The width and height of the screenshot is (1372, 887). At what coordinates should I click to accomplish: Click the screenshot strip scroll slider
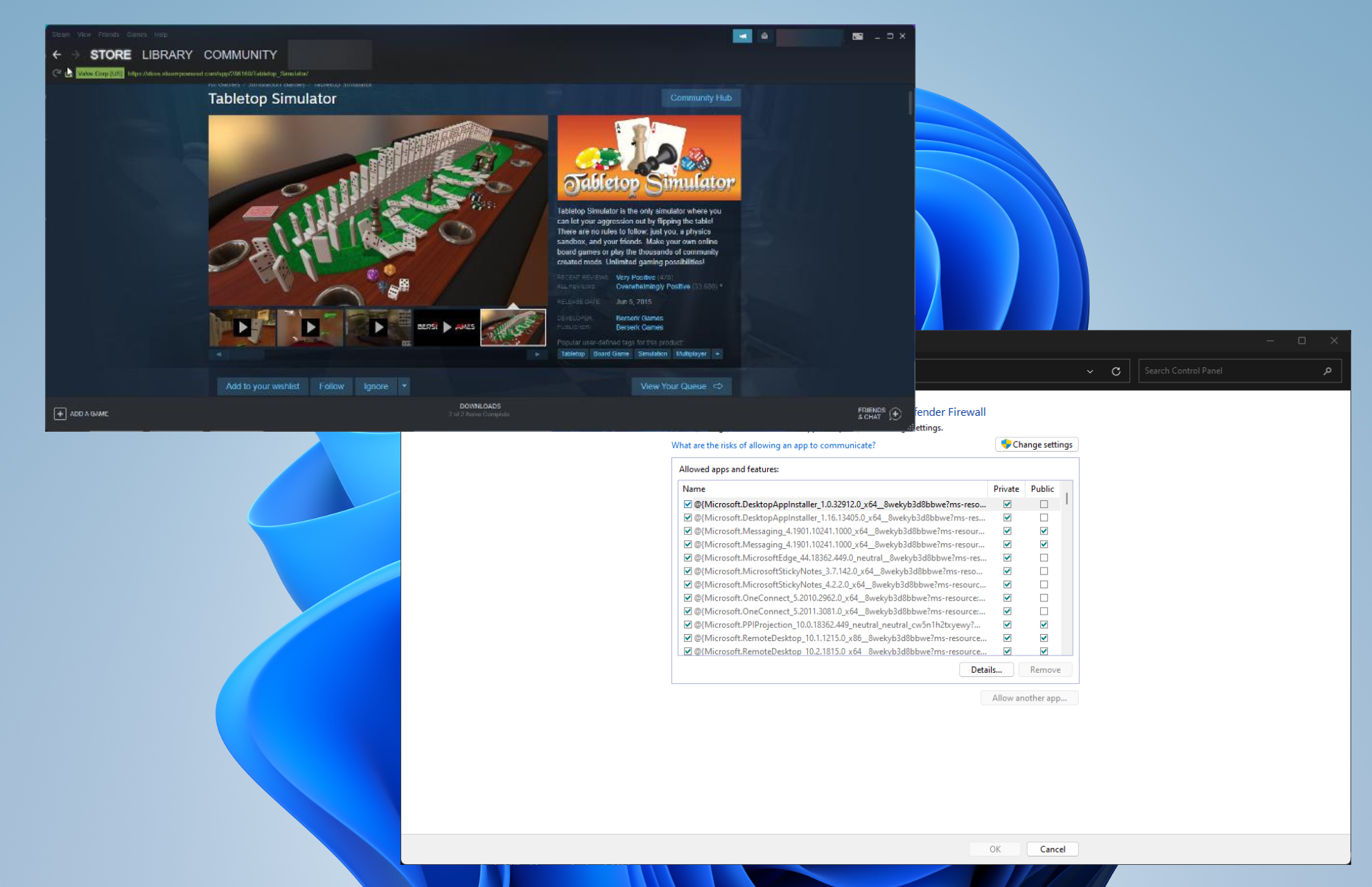point(248,354)
